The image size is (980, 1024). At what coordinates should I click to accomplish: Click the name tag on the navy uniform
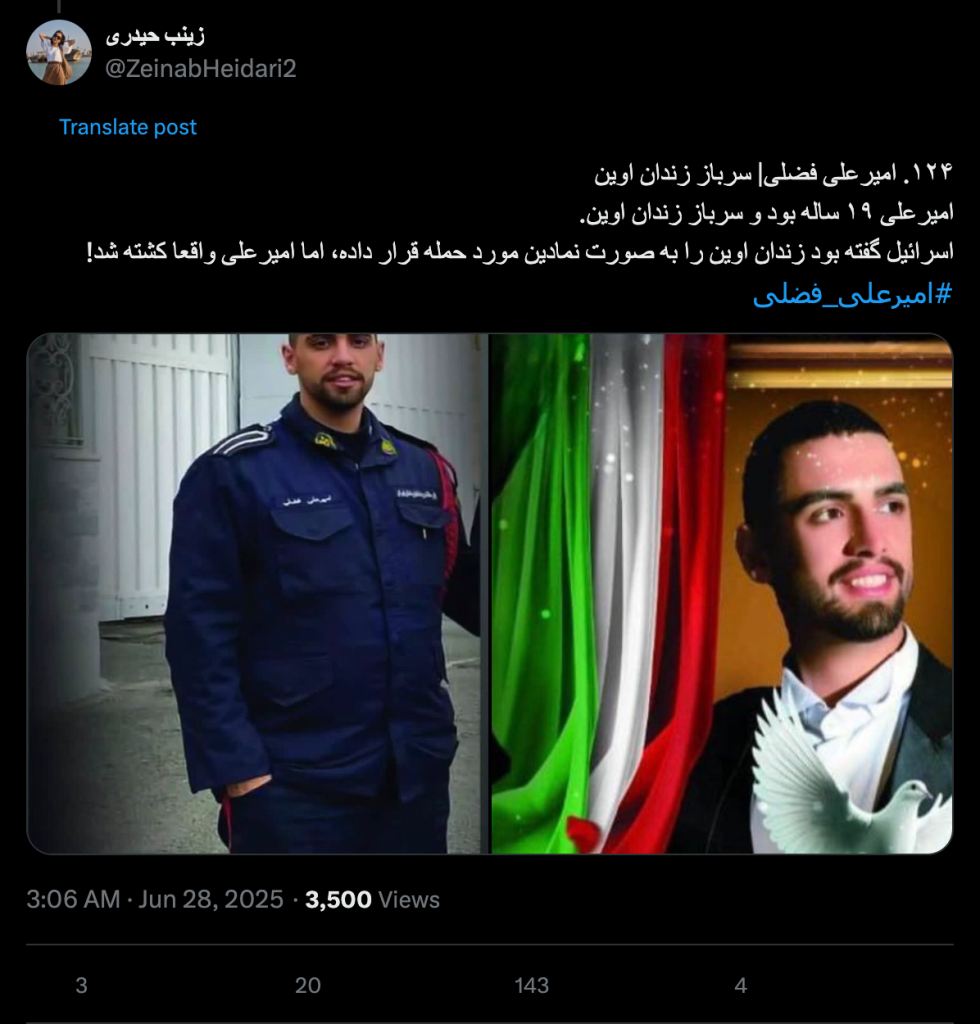click(x=307, y=500)
